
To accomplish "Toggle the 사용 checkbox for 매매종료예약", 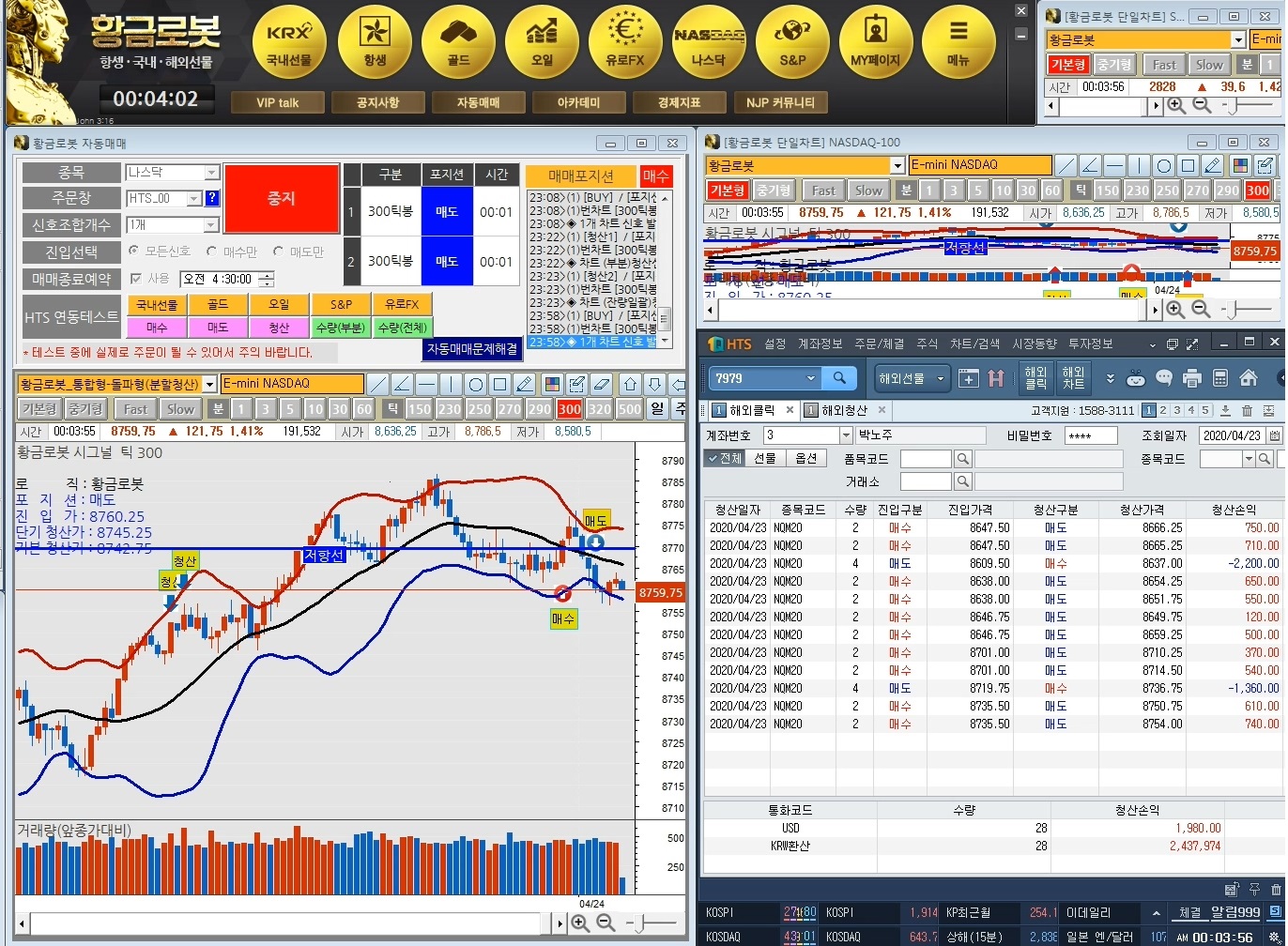I will [136, 279].
